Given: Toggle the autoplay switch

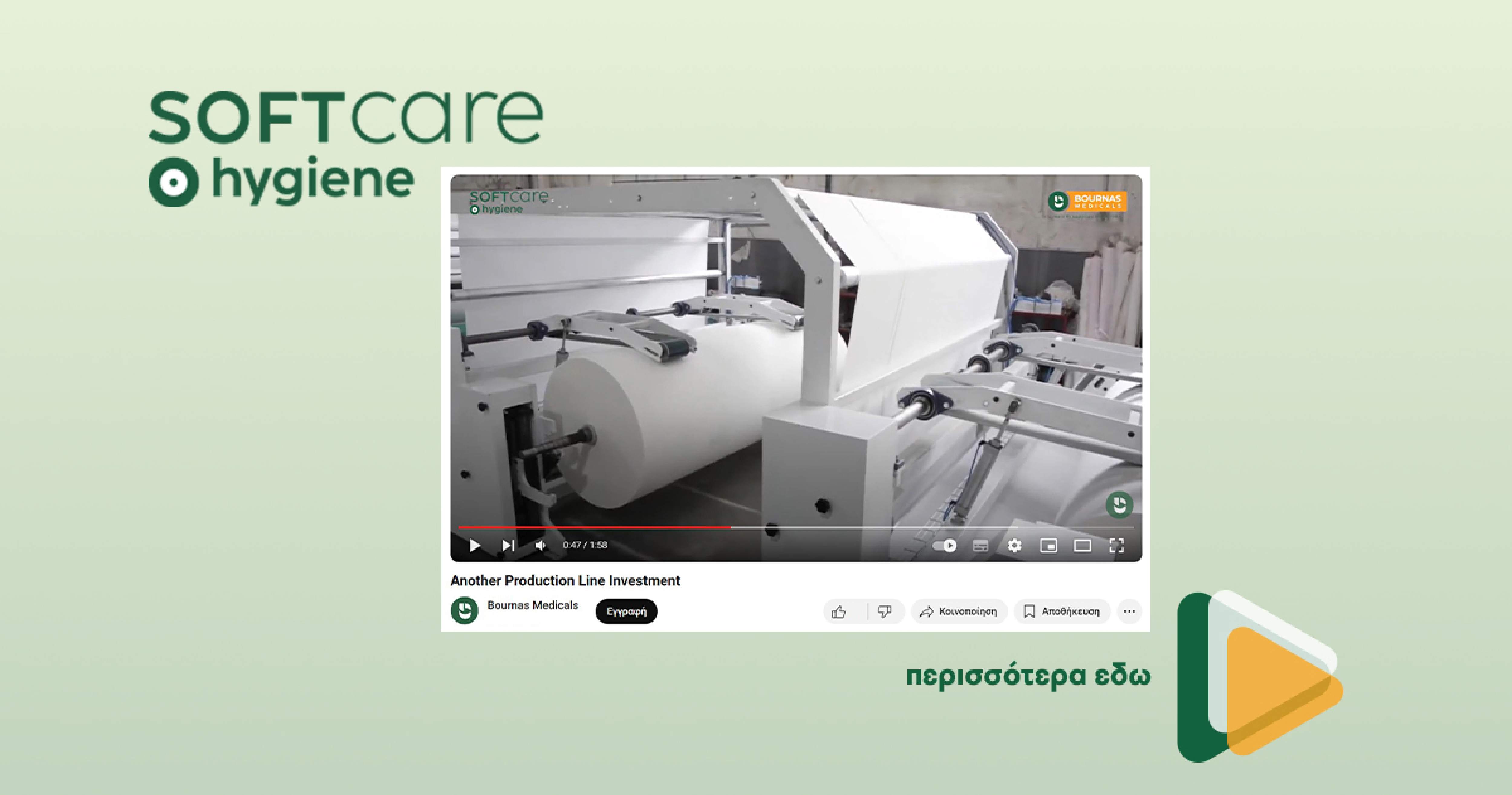Looking at the screenshot, I should pos(944,545).
